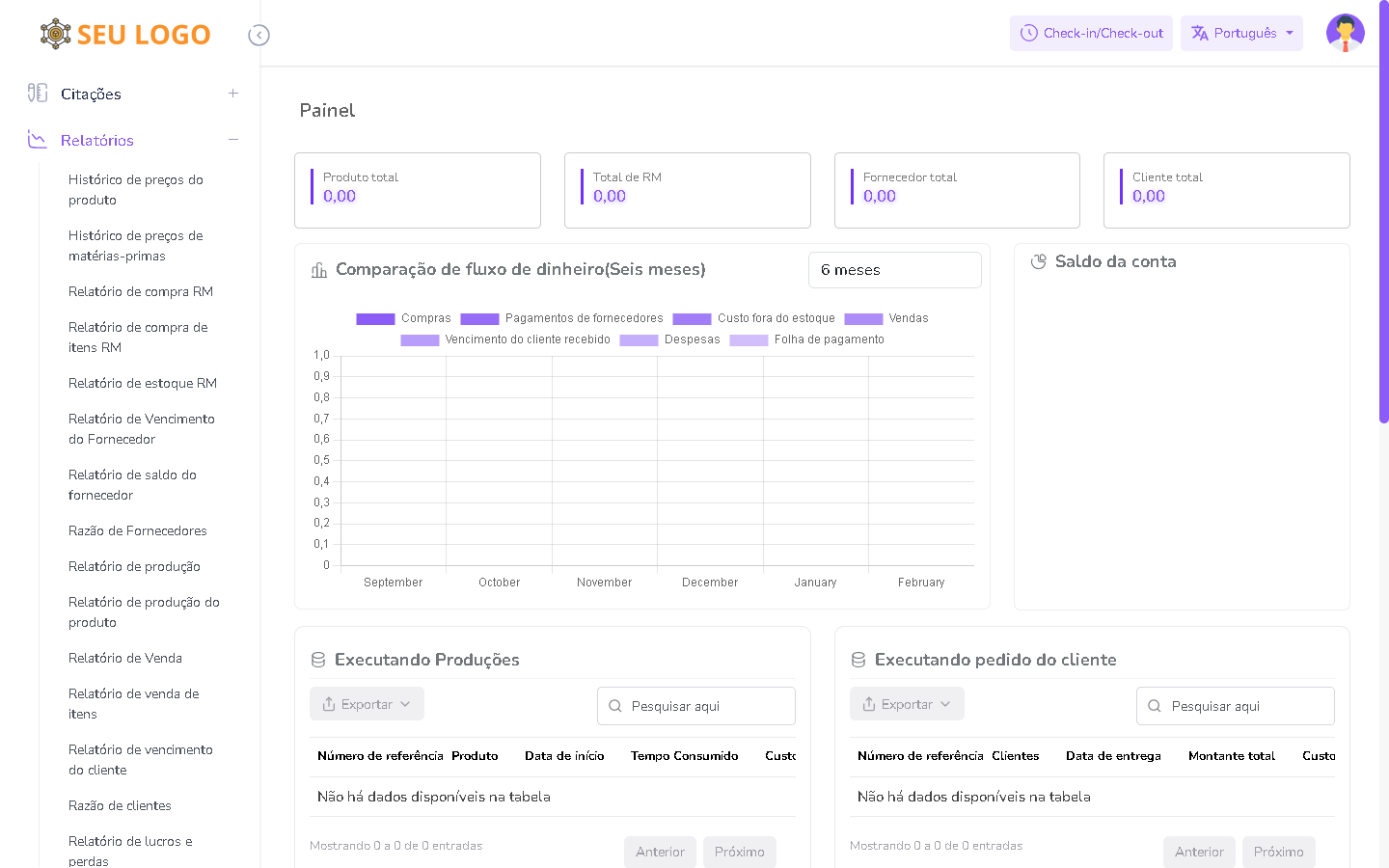Open Exportar under Executando pedido do cliente
Screen dimensions: 1389x868
pyautogui.click(x=907, y=704)
